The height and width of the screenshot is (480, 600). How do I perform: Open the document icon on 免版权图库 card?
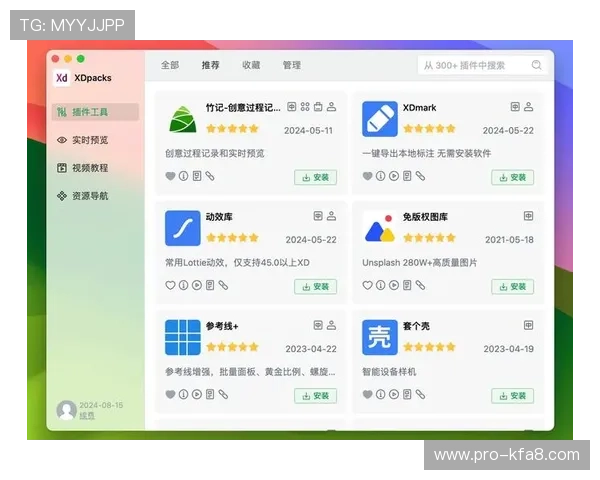pyautogui.click(x=407, y=285)
